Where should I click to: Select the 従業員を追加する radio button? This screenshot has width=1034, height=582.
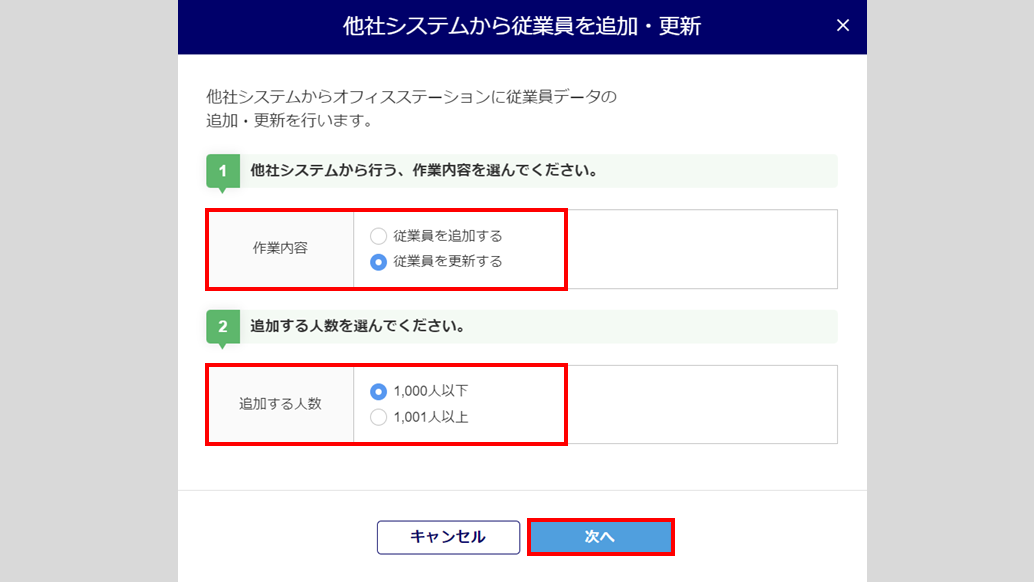click(378, 237)
